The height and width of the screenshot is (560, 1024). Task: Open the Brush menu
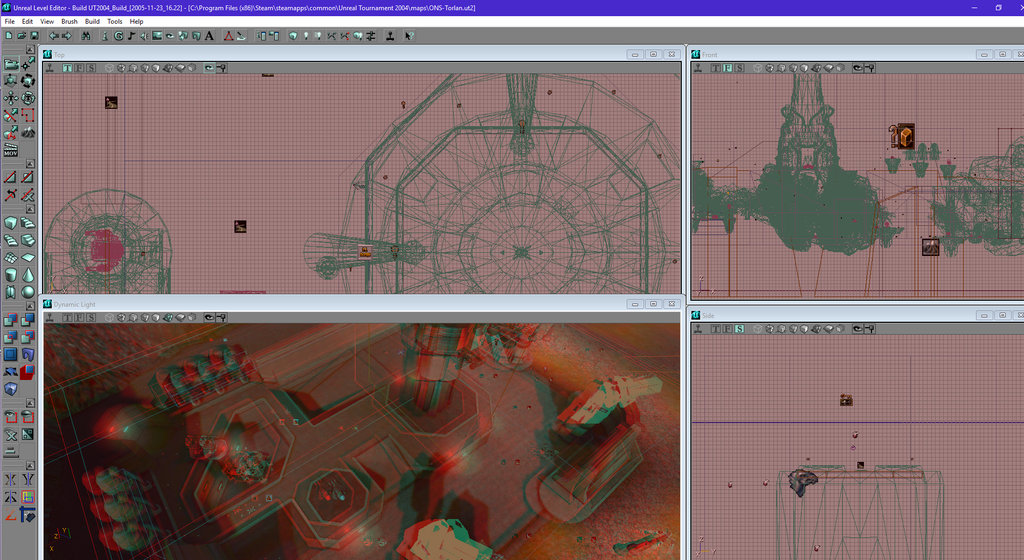69,22
